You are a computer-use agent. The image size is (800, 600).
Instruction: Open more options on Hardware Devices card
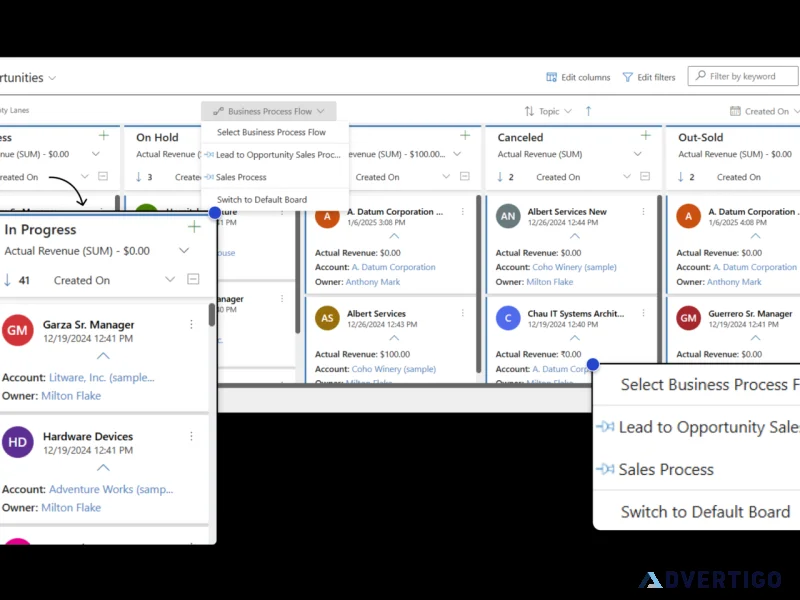click(191, 436)
